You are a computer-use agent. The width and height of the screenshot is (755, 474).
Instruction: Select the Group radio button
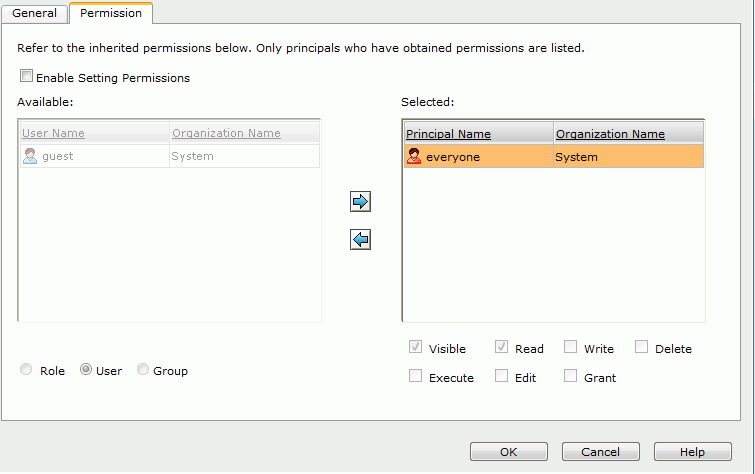pos(143,369)
